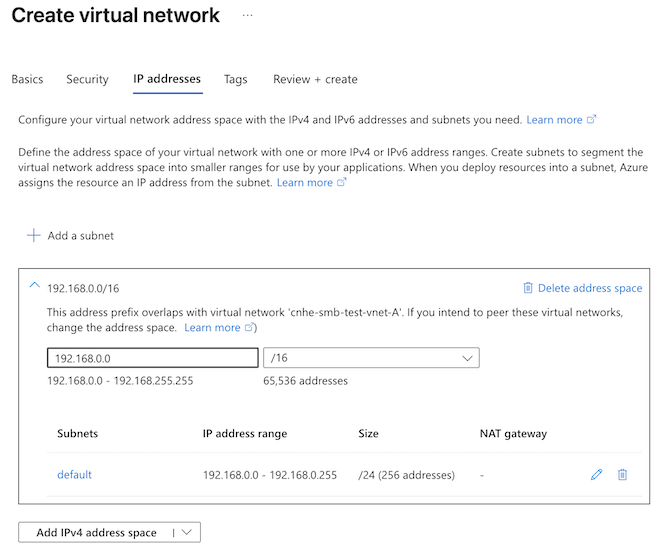Open the Tags tab
The width and height of the screenshot is (666, 554).
tap(236, 79)
